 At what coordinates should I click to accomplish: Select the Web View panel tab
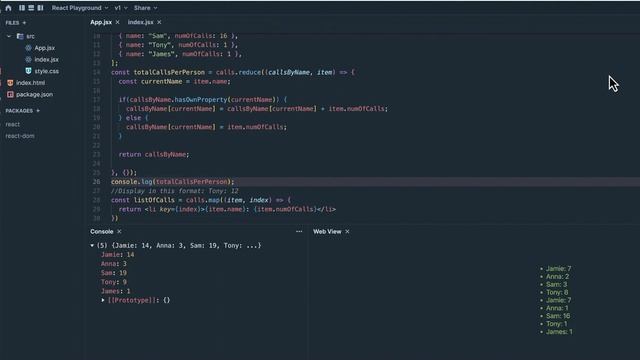(327, 231)
